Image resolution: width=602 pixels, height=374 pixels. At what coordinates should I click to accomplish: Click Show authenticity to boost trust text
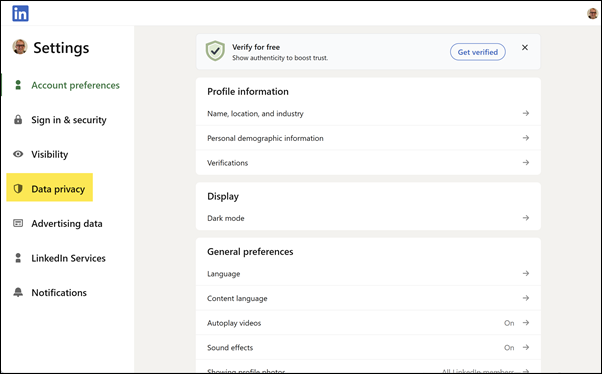point(280,58)
